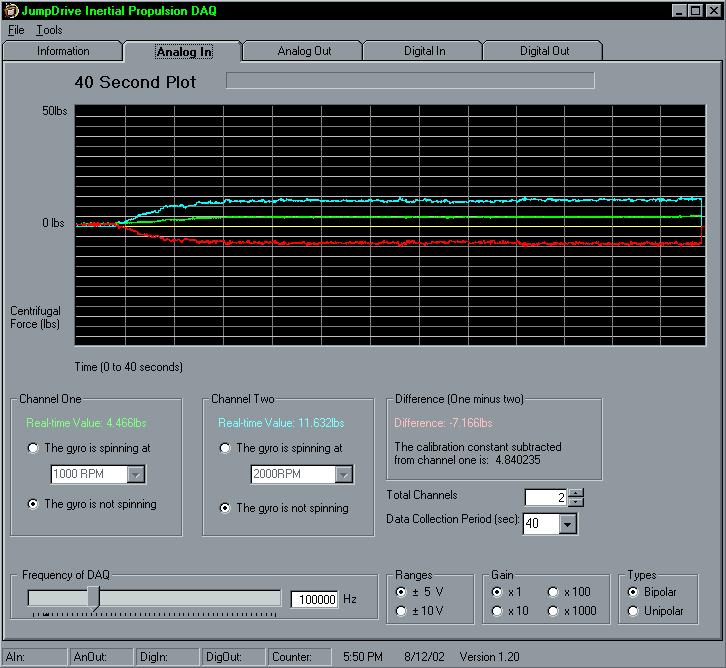Image resolution: width=726 pixels, height=668 pixels.
Task: Click the Frequency of DAQ slider thumb
Action: point(93,598)
